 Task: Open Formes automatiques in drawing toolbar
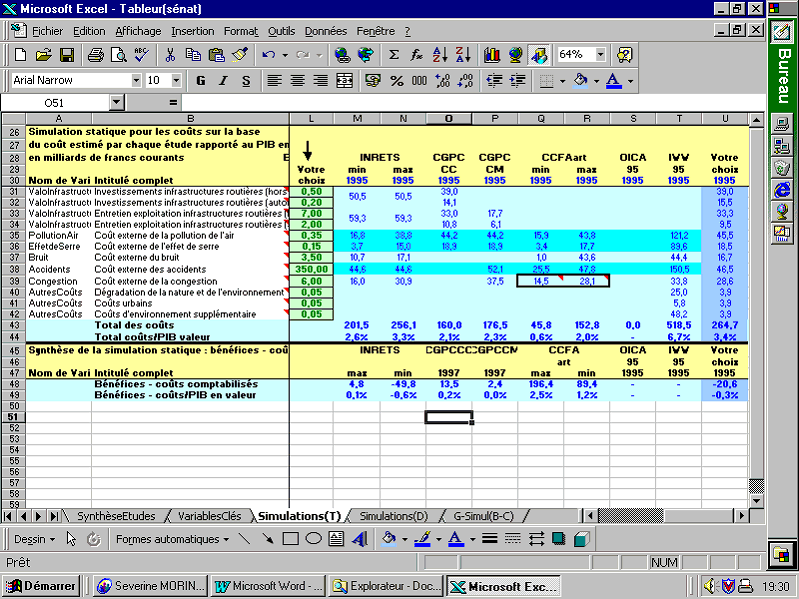tap(166, 539)
